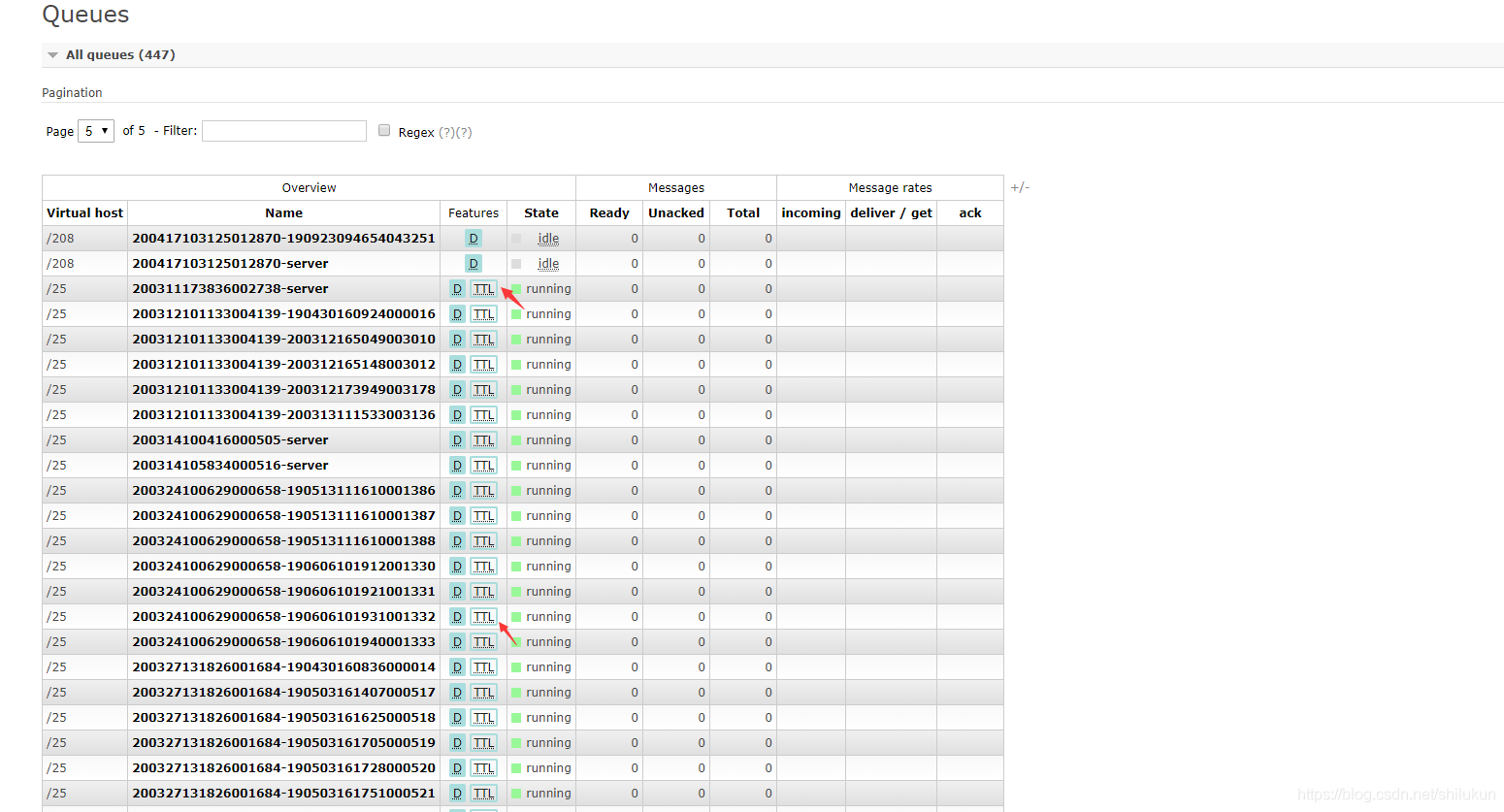Sort by Virtual host column header

coord(85,213)
